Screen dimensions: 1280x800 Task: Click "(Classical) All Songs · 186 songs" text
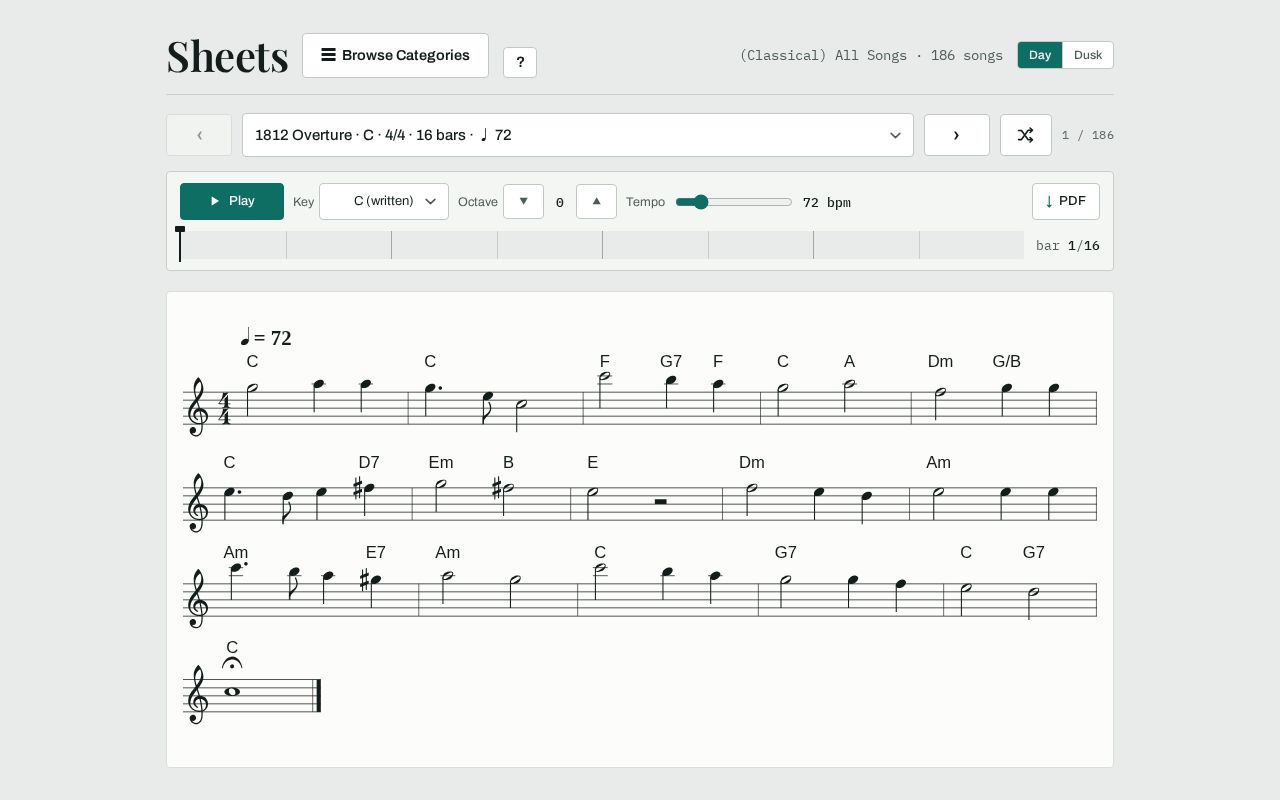871,56
